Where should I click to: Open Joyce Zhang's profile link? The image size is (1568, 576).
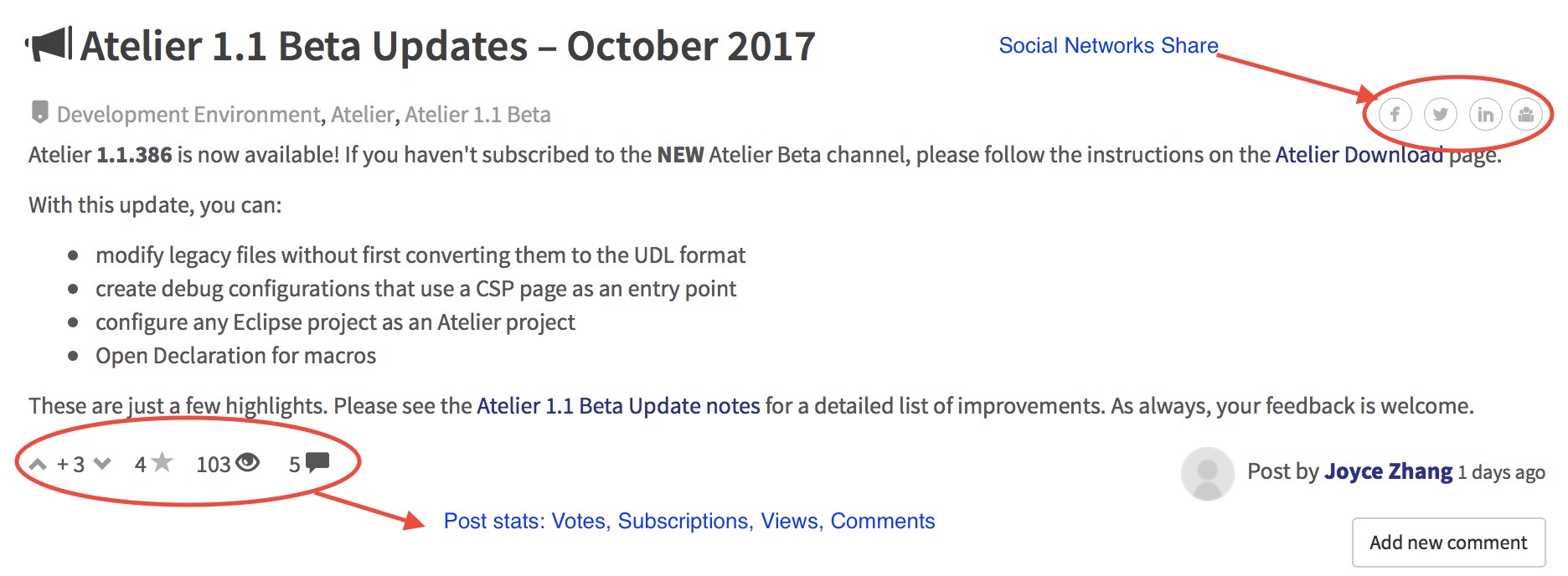pyautogui.click(x=1388, y=471)
